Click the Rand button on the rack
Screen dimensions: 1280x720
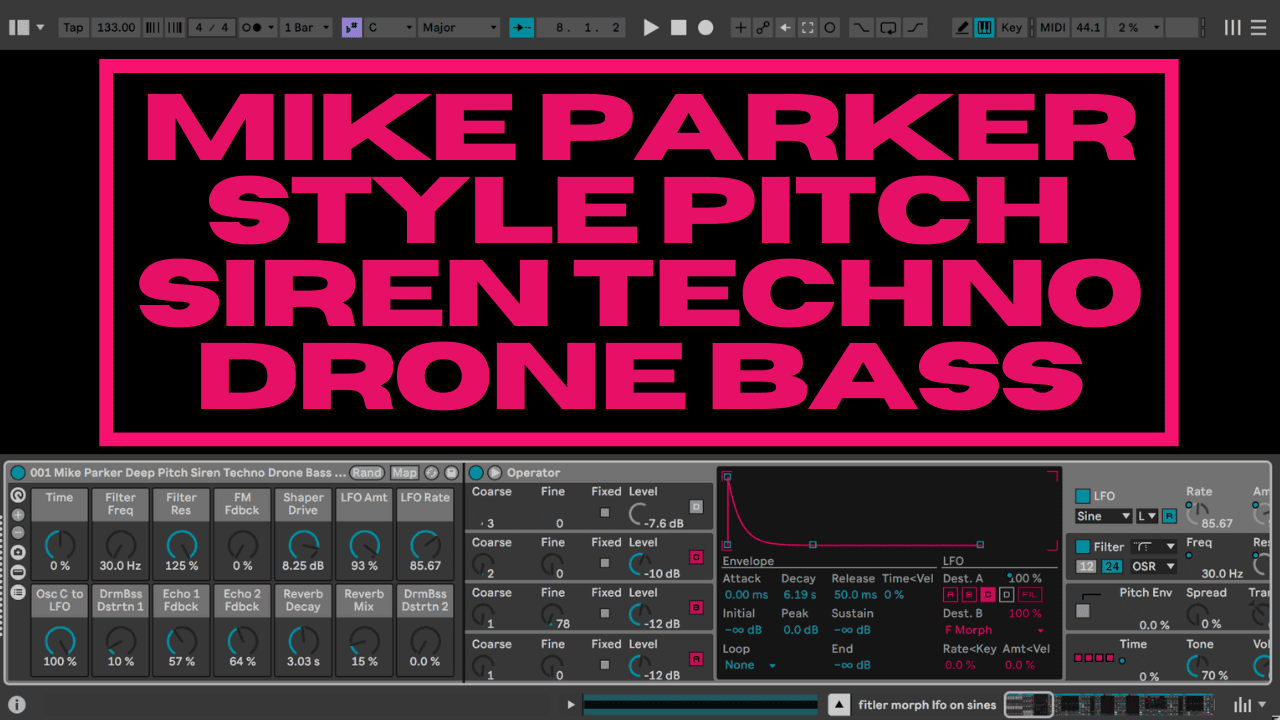[x=366, y=473]
